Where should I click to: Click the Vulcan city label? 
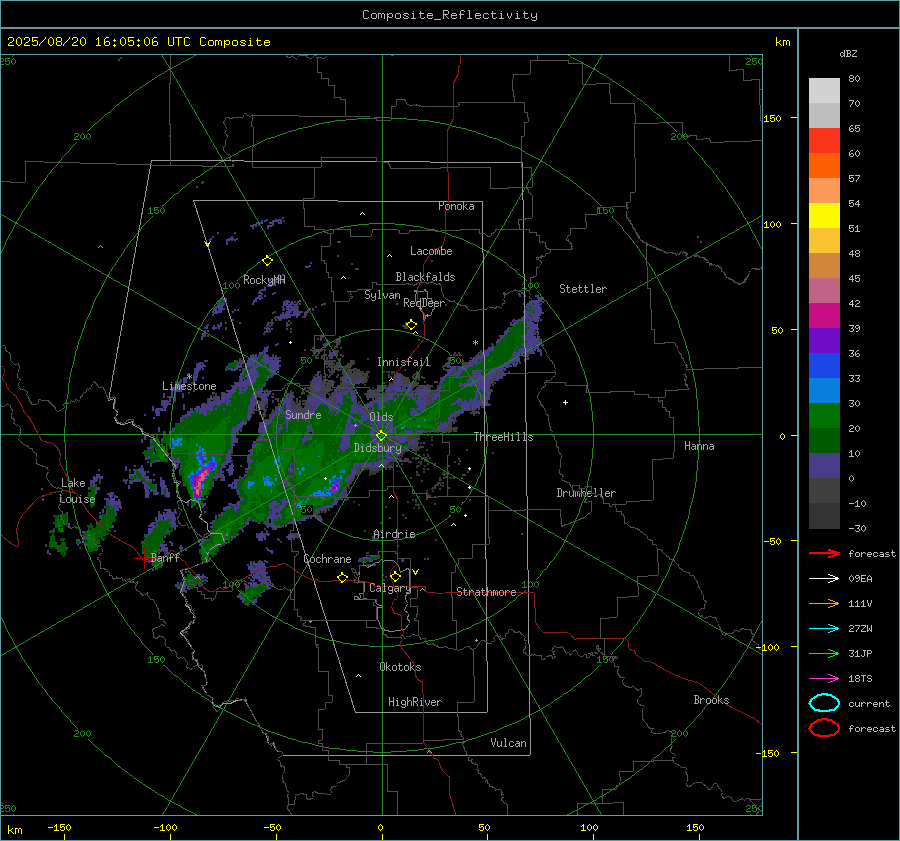pyautogui.click(x=509, y=743)
